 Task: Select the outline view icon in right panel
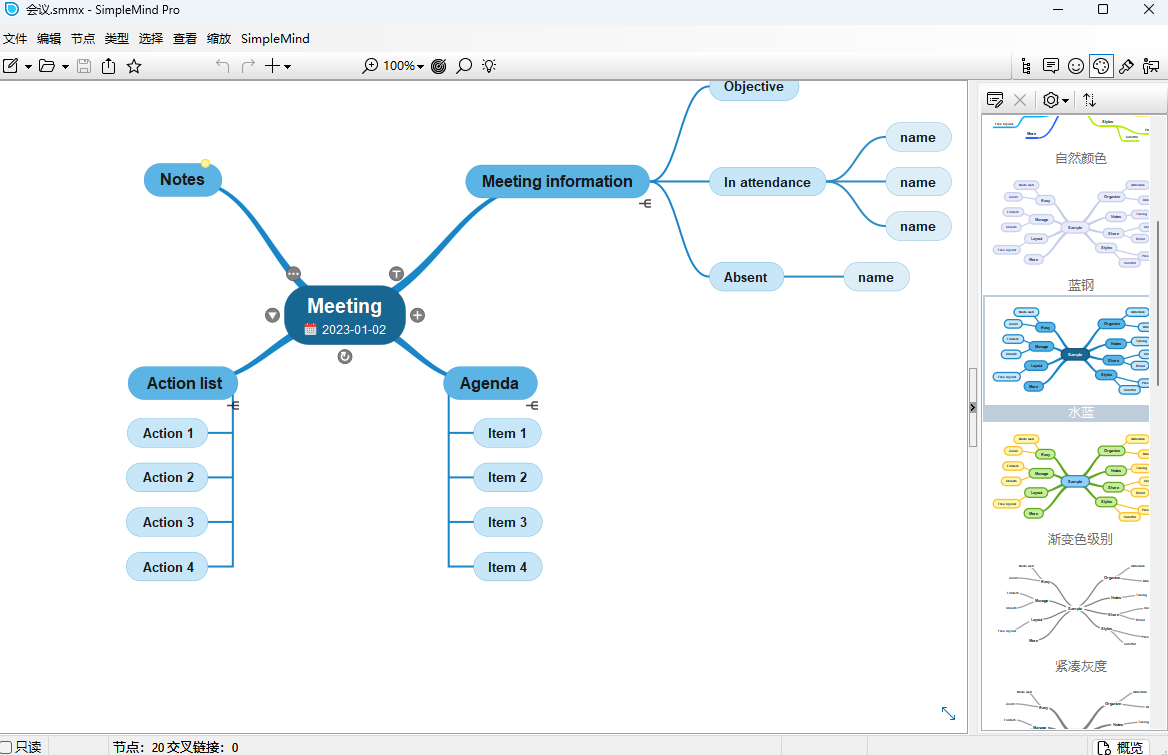coord(1027,66)
